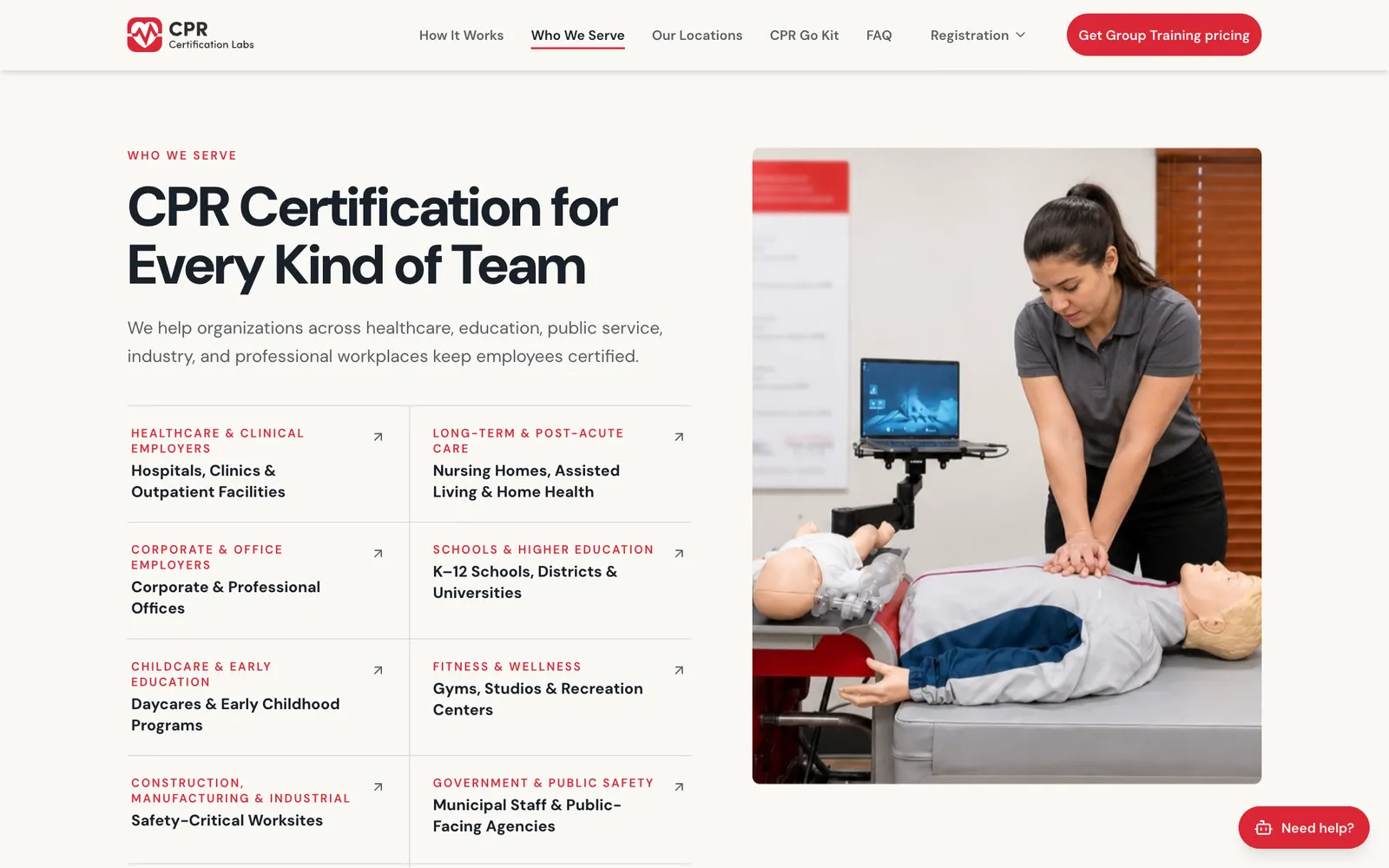This screenshot has width=1389, height=868.
Task: Open Our Locations nav link
Action: (697, 36)
